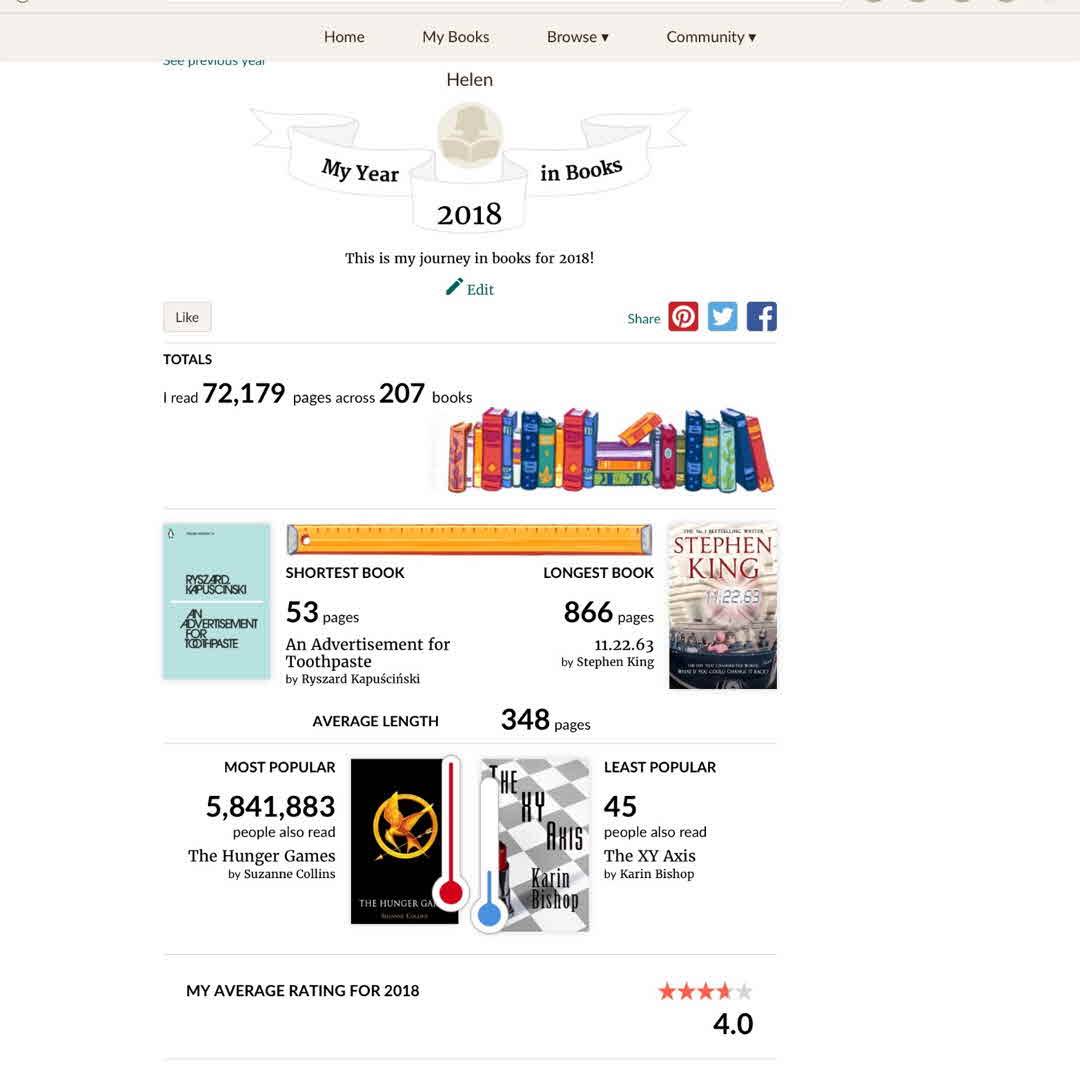1080x1080 pixels.
Task: Open the Suzanne Collins author link
Action: [x=289, y=874]
